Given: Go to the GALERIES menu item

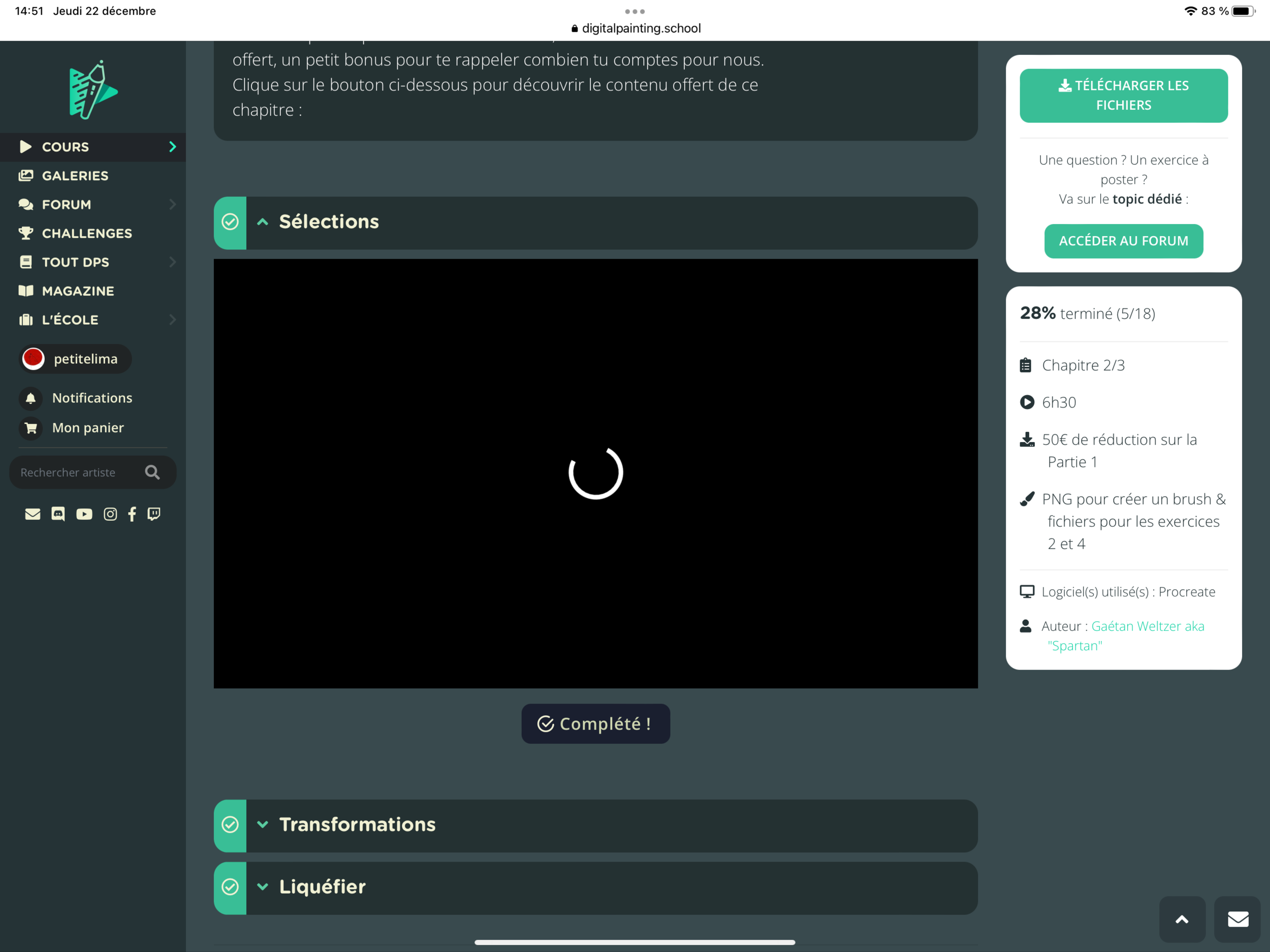Looking at the screenshot, I should pos(75,176).
